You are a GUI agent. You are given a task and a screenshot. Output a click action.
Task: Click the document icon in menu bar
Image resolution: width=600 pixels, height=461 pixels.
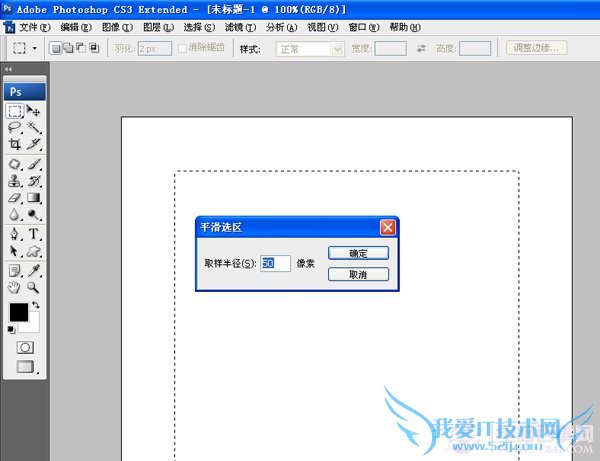coord(9,28)
